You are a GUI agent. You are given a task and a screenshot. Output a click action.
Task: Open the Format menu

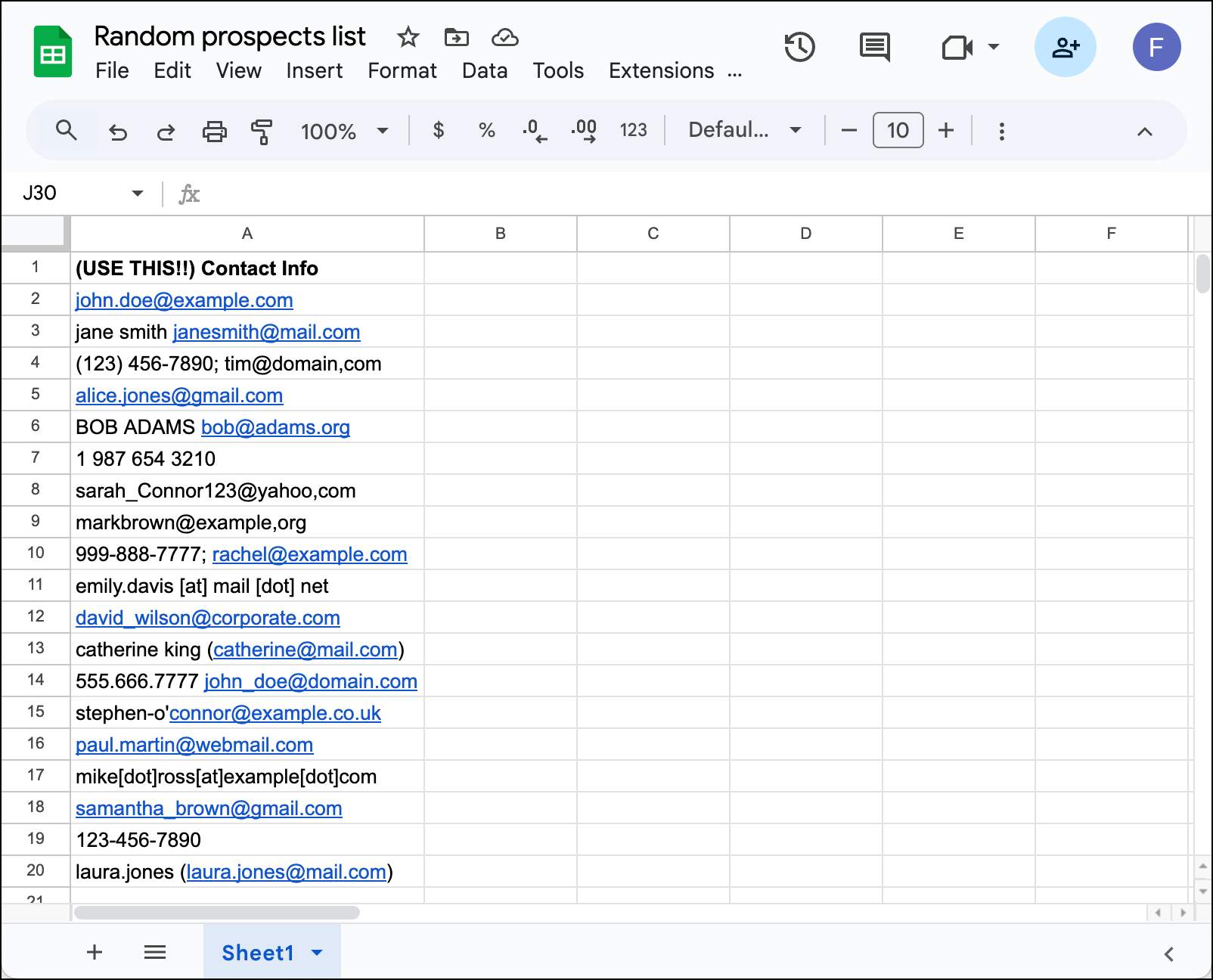[402, 70]
